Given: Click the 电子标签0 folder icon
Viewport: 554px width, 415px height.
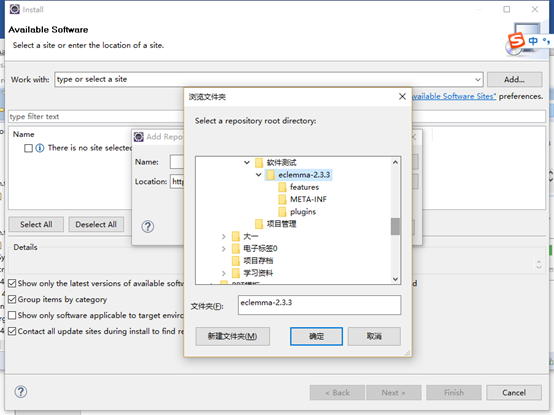Looking at the screenshot, I should pyautogui.click(x=236, y=249).
